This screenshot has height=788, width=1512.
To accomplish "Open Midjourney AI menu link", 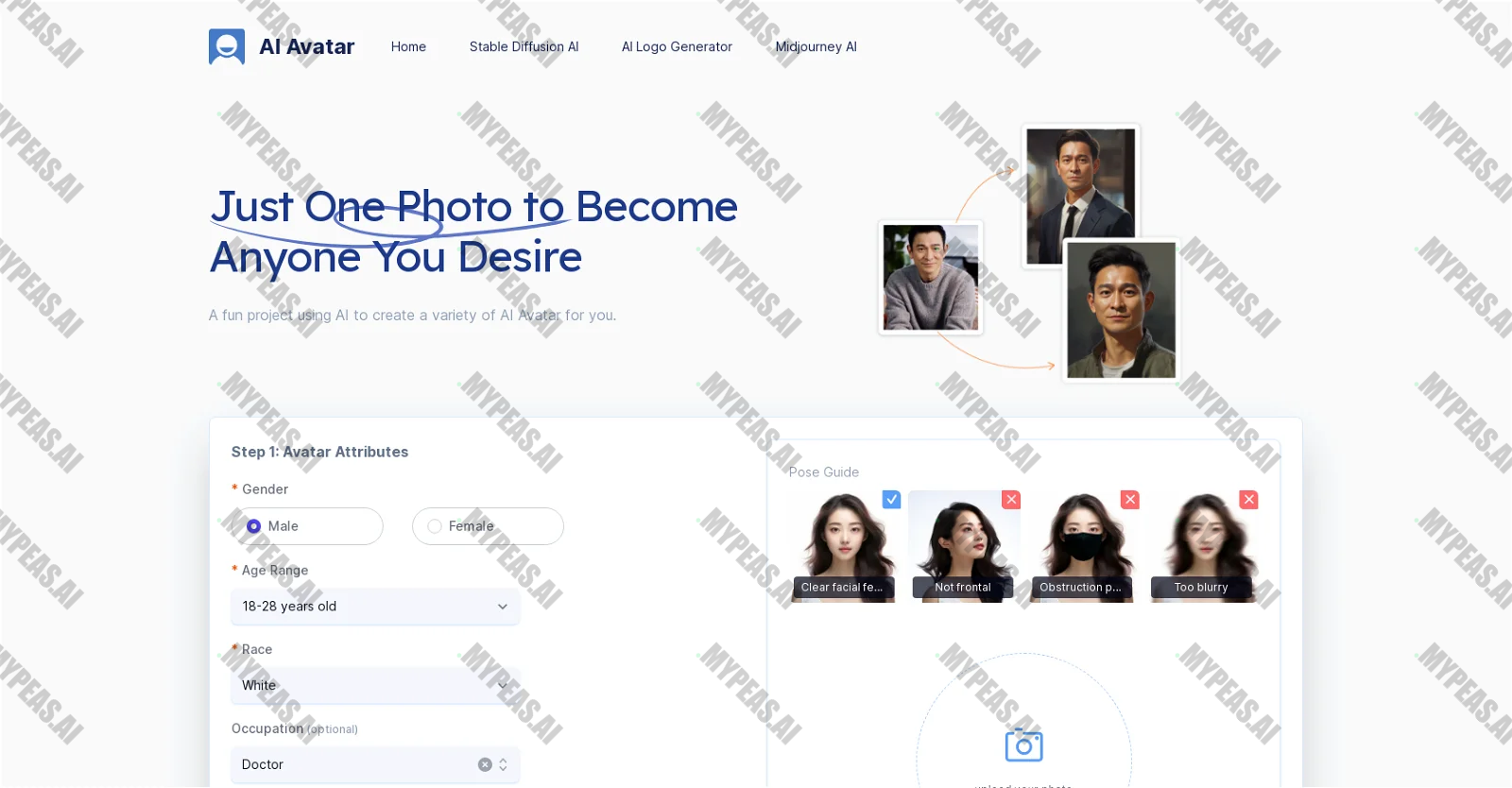I will coord(816,46).
